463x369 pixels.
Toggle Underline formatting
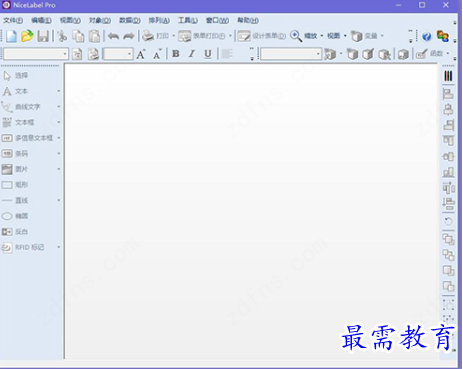tap(208, 54)
